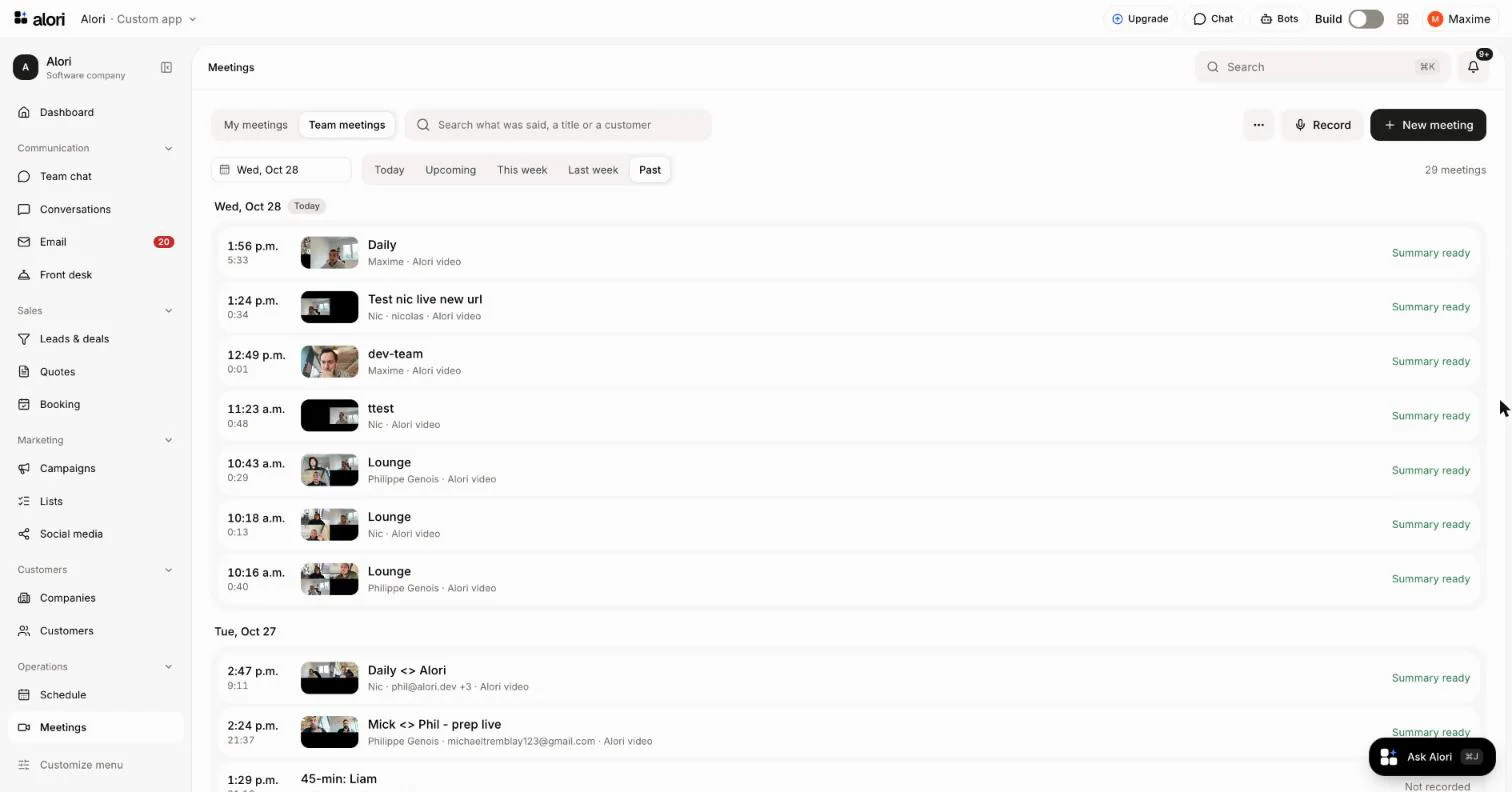Open Booking calendar icon
Screen dimensions: 1512x792
click(24, 405)
